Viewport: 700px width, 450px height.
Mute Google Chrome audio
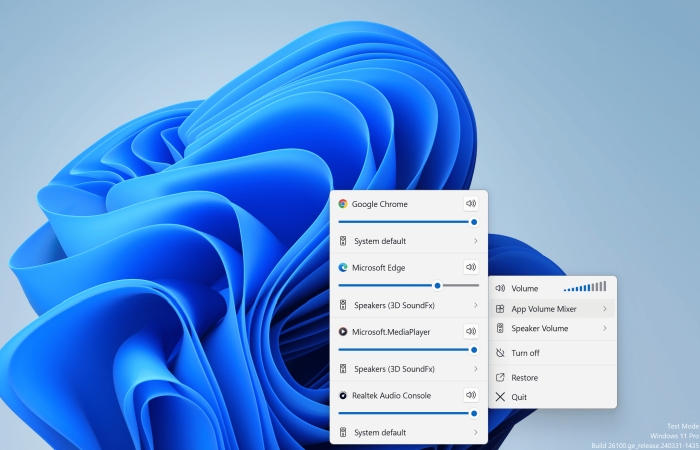point(471,204)
